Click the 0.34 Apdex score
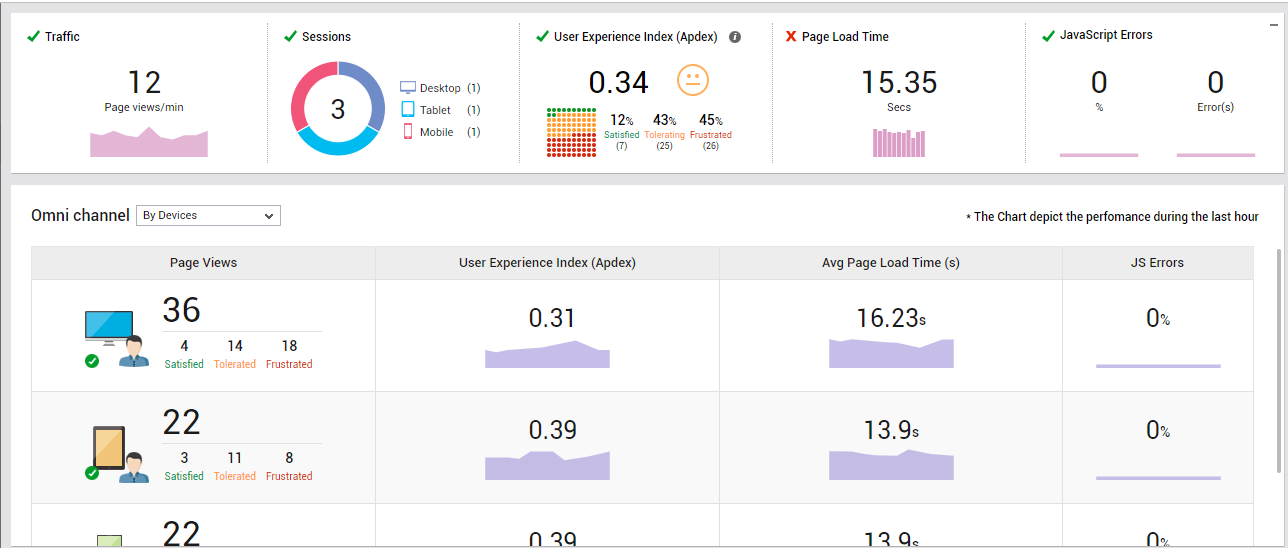The width and height of the screenshot is (1288, 548). click(x=618, y=82)
